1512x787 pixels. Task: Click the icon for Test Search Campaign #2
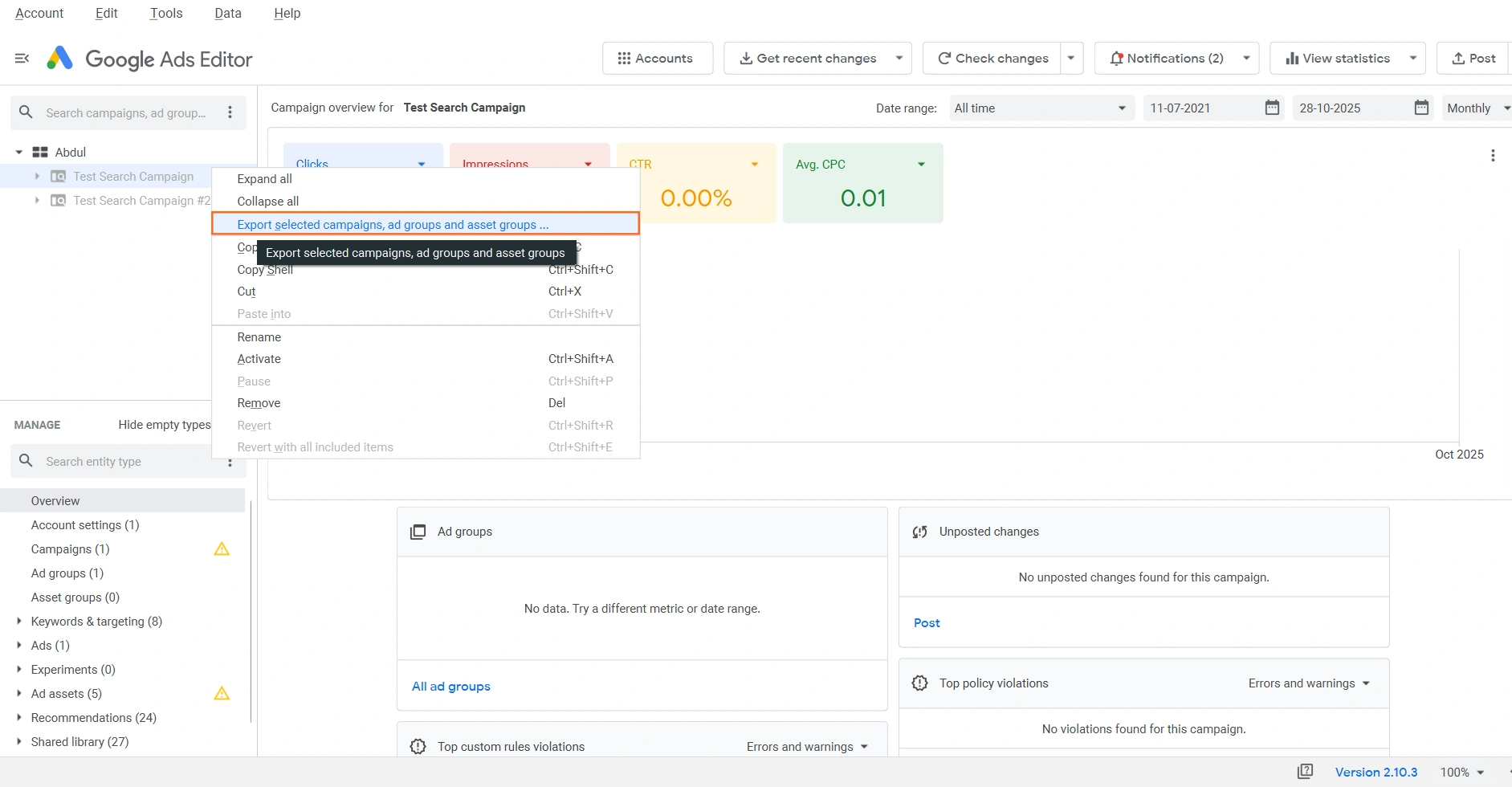coord(59,201)
